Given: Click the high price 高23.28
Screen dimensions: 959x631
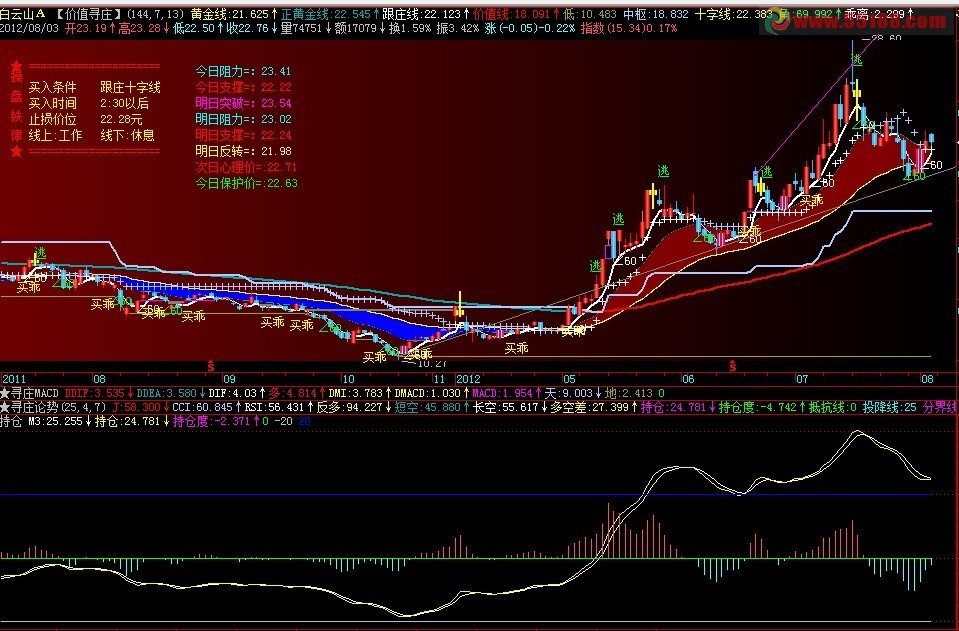Looking at the screenshot, I should 140,28.
